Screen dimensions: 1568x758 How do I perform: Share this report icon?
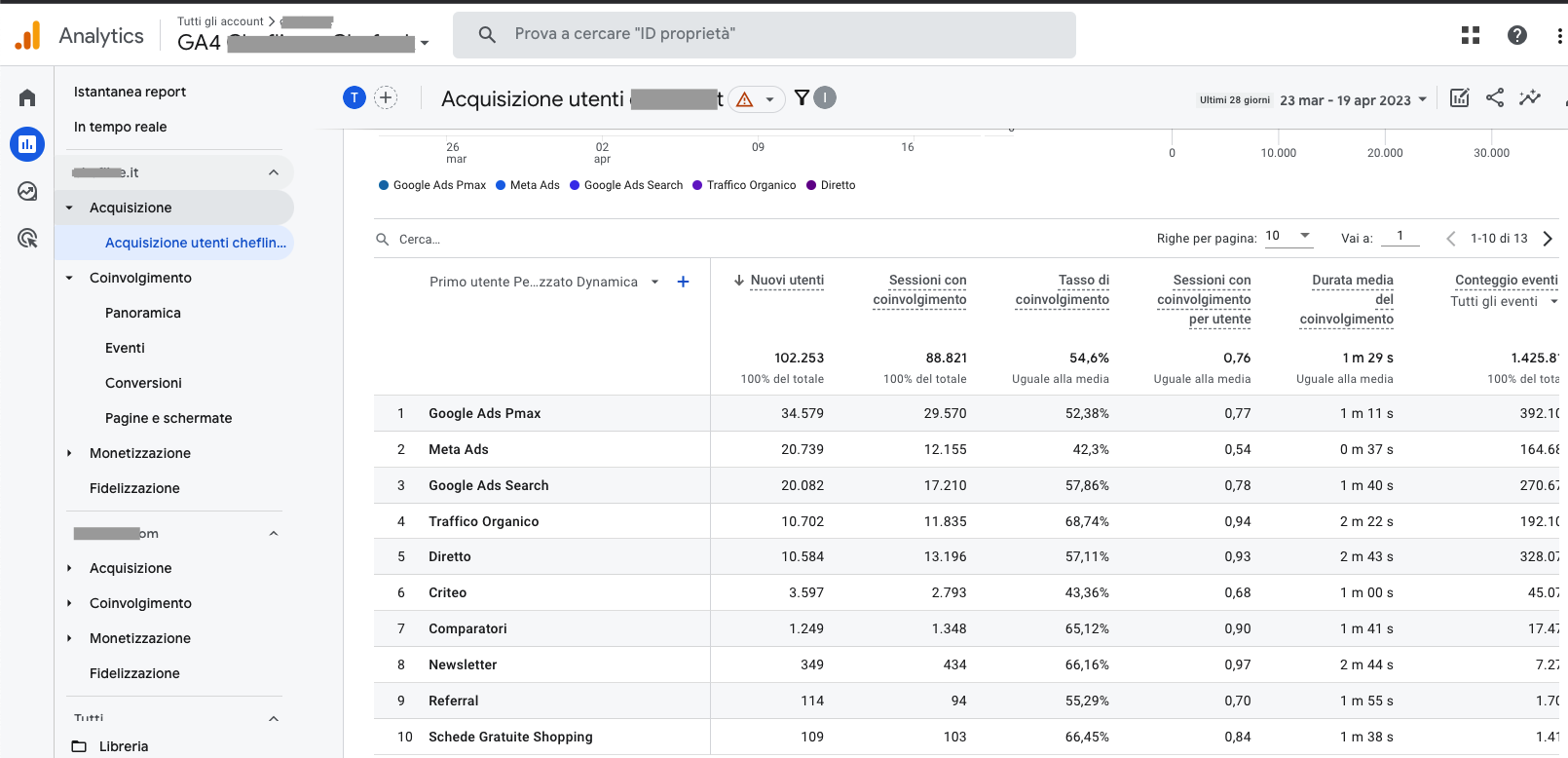click(x=1495, y=97)
